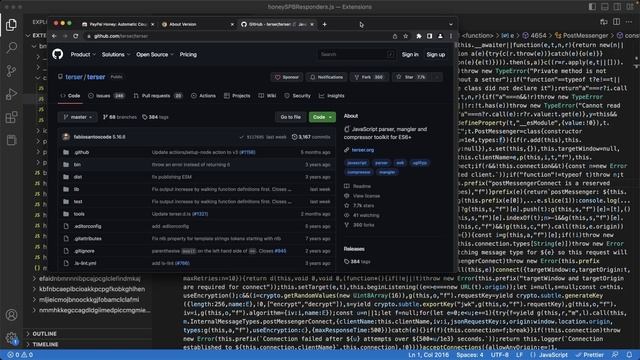Viewport: 640px width, 360px height.
Task: Open new browser tab with plus icon
Action: [x=324, y=24]
